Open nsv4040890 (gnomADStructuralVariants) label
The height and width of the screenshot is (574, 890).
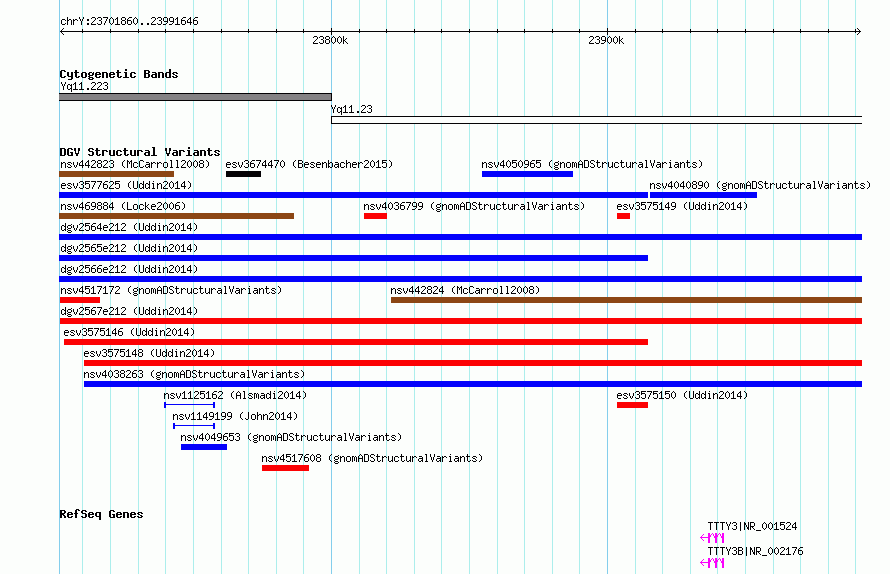click(x=760, y=185)
